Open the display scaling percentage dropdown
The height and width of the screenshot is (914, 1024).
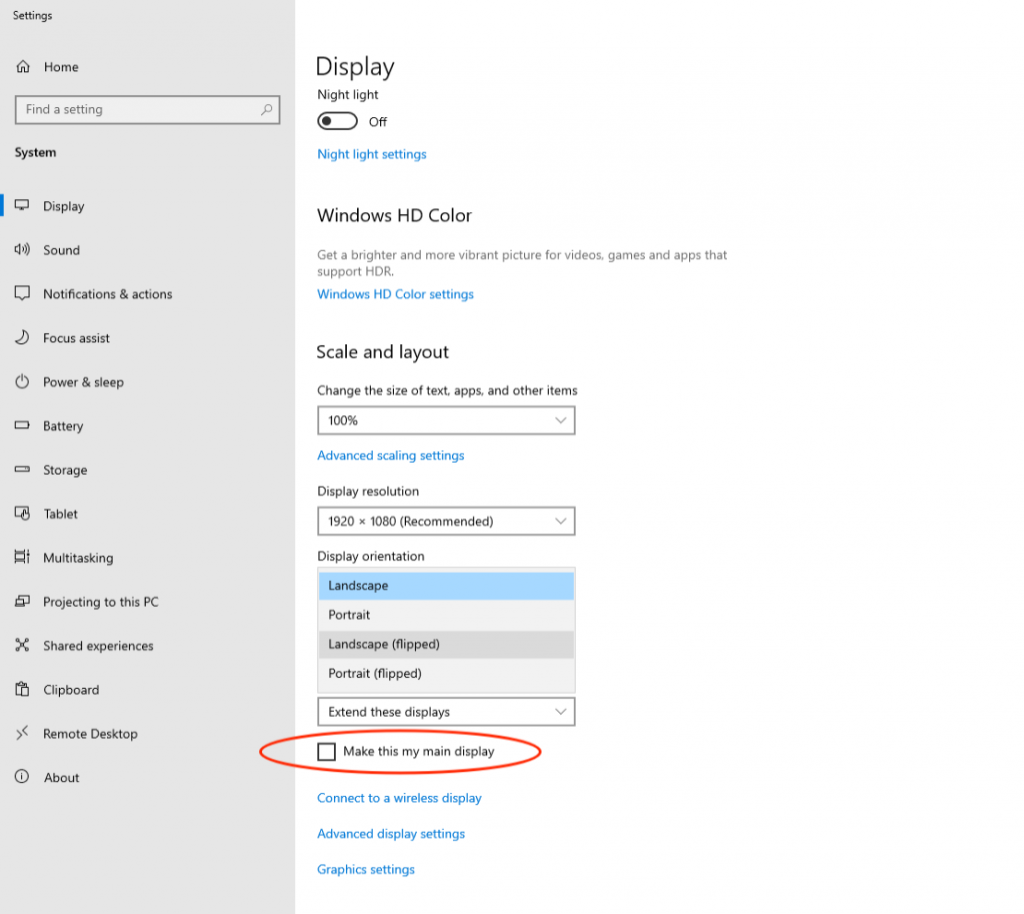(446, 420)
